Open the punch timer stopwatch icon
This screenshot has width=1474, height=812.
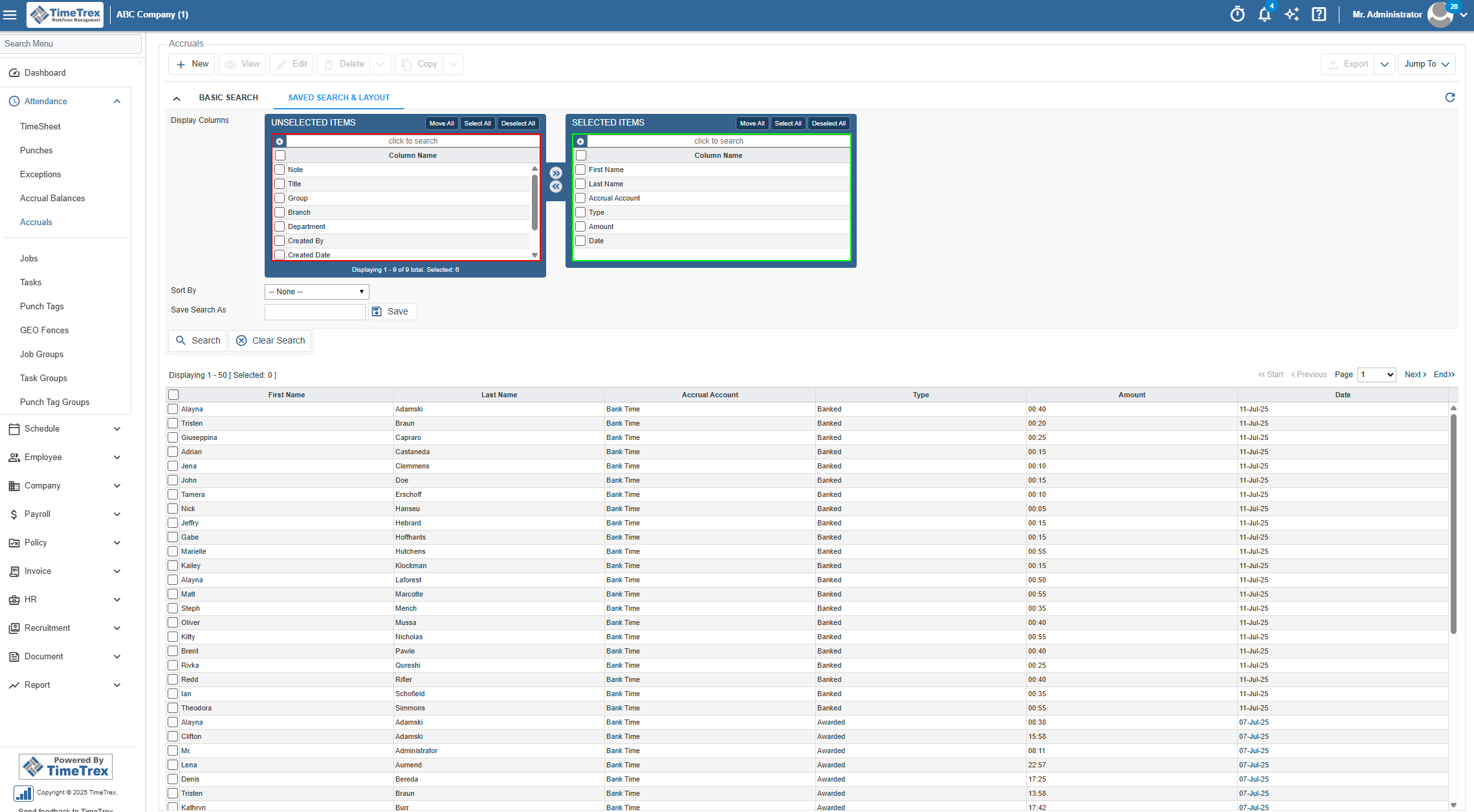(x=1237, y=14)
